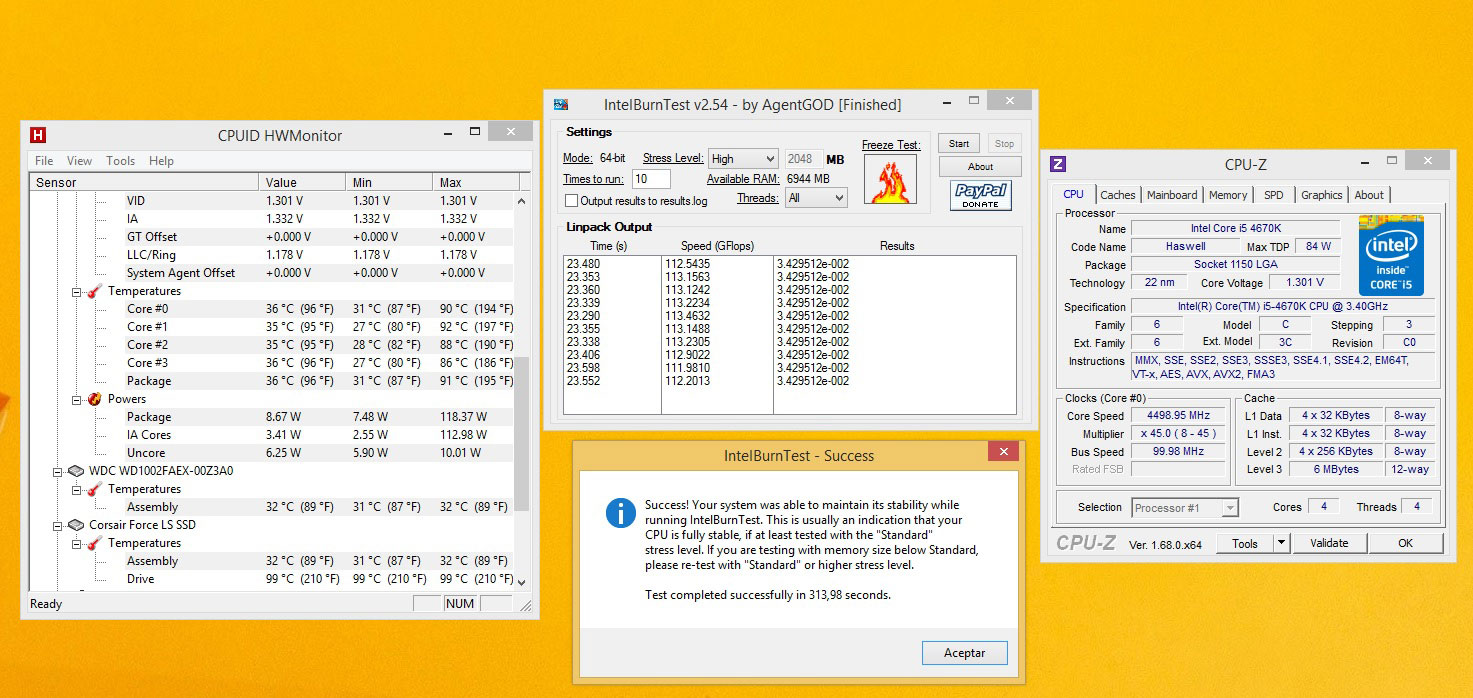The image size is (1473, 698).
Task: Click the Corsair Force LS SSD drive icon
Action: pyautogui.click(x=75, y=525)
